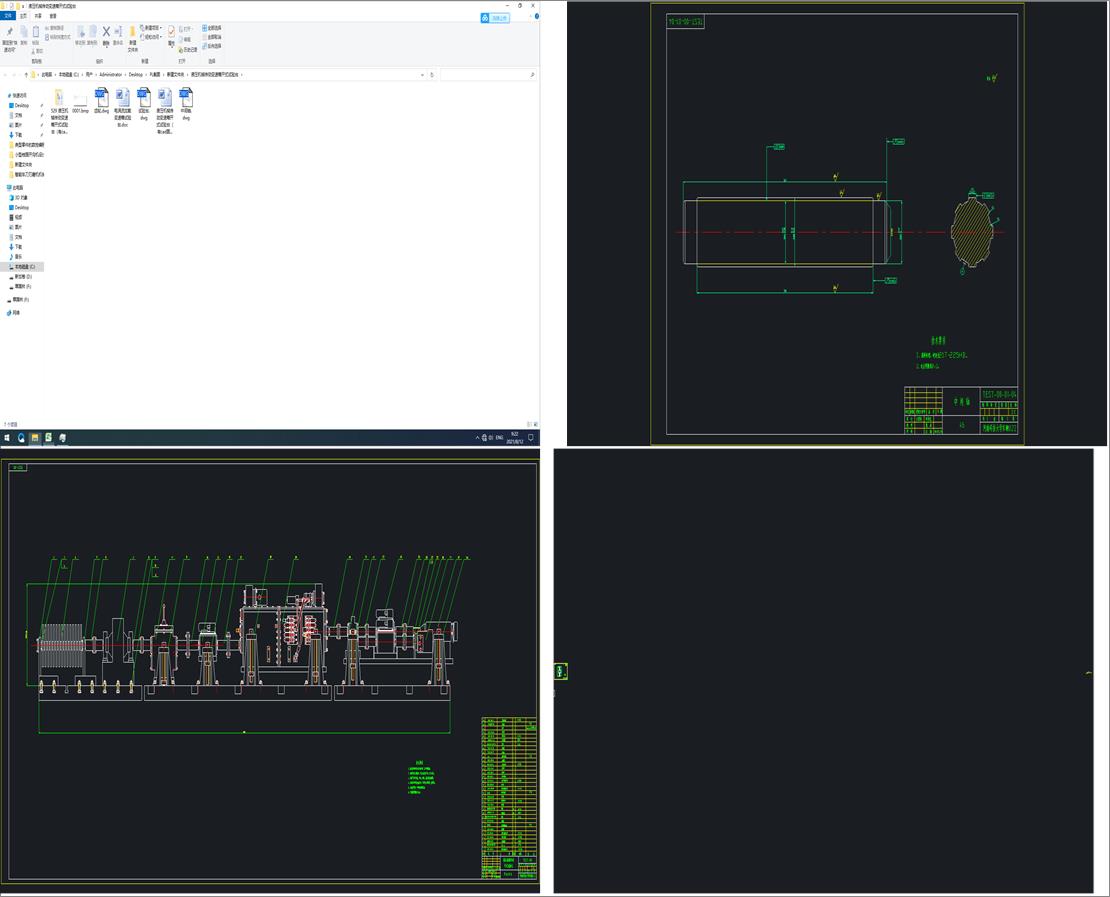The width and height of the screenshot is (1110, 897).
Task: Choose Paste shortcut (粘贴快捷方式) in ribbon
Action: point(58,37)
